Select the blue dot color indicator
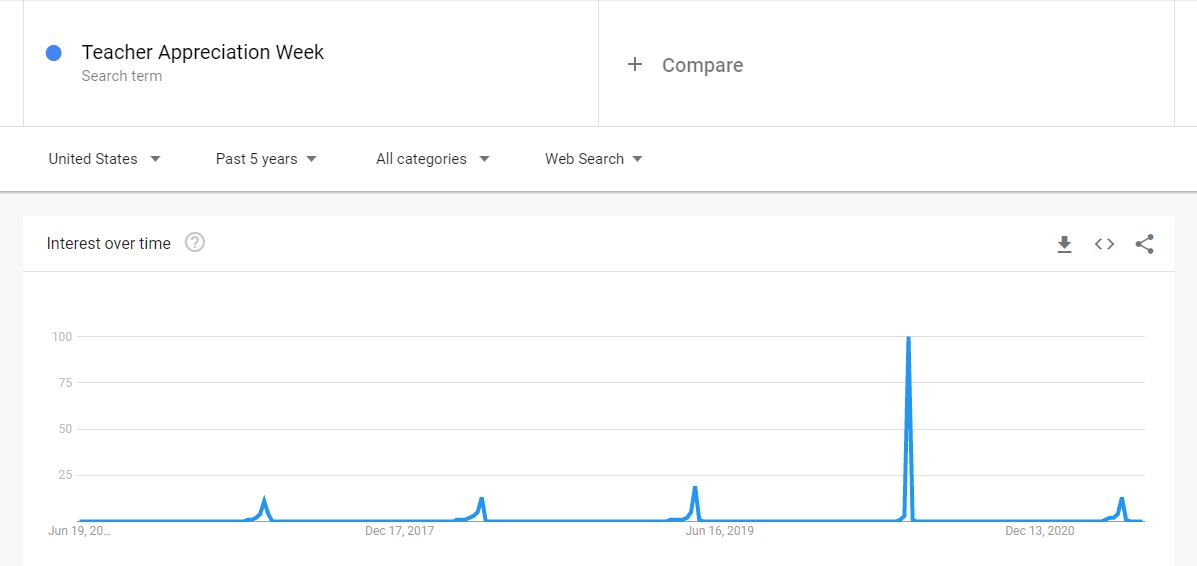Viewport: 1197px width, 566px height. (53, 53)
